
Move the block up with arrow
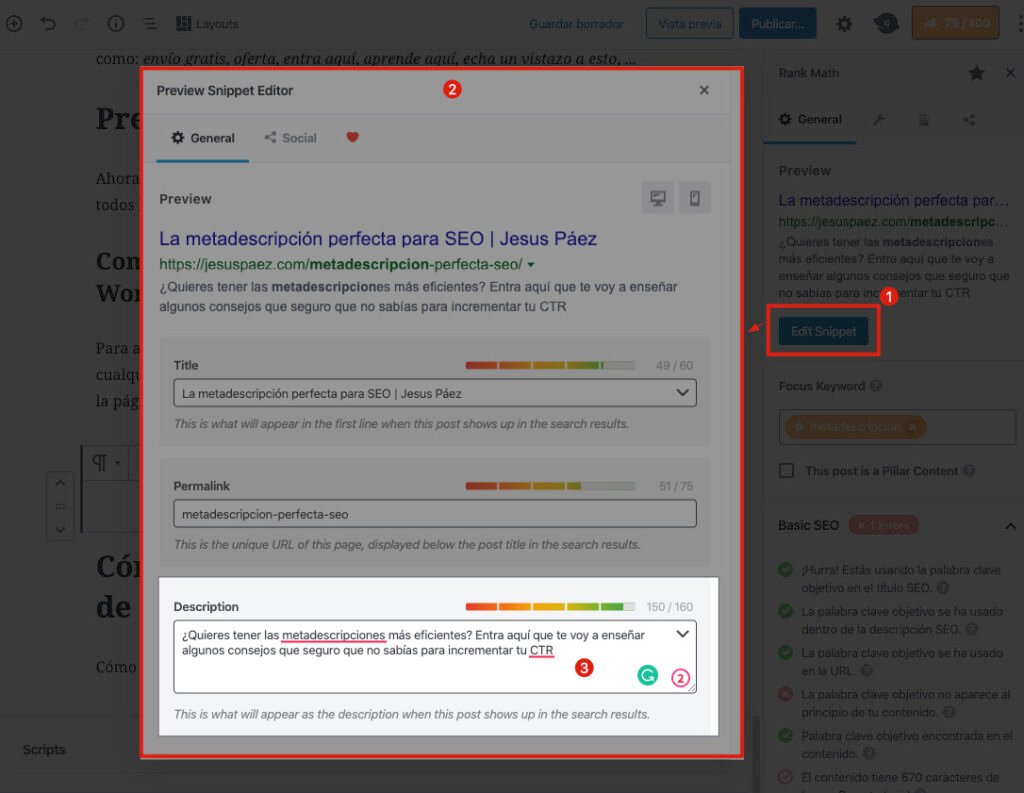coord(60,483)
